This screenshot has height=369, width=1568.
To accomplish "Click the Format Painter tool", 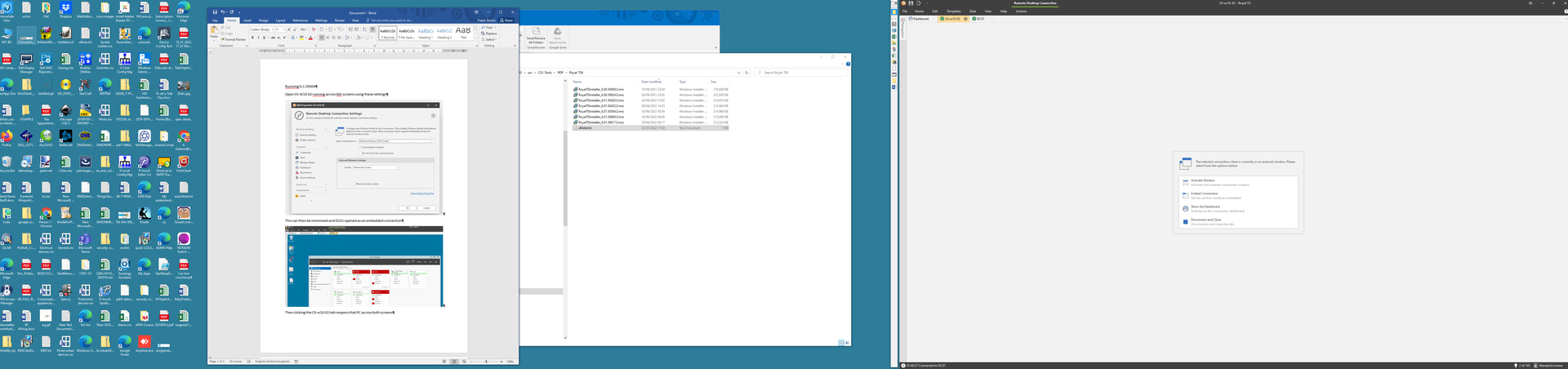I will 234,39.
